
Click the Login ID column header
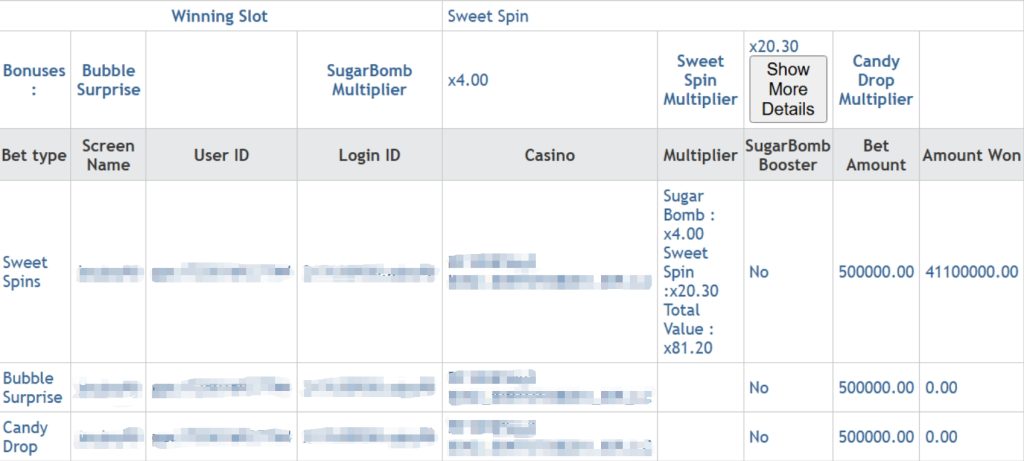(x=369, y=155)
